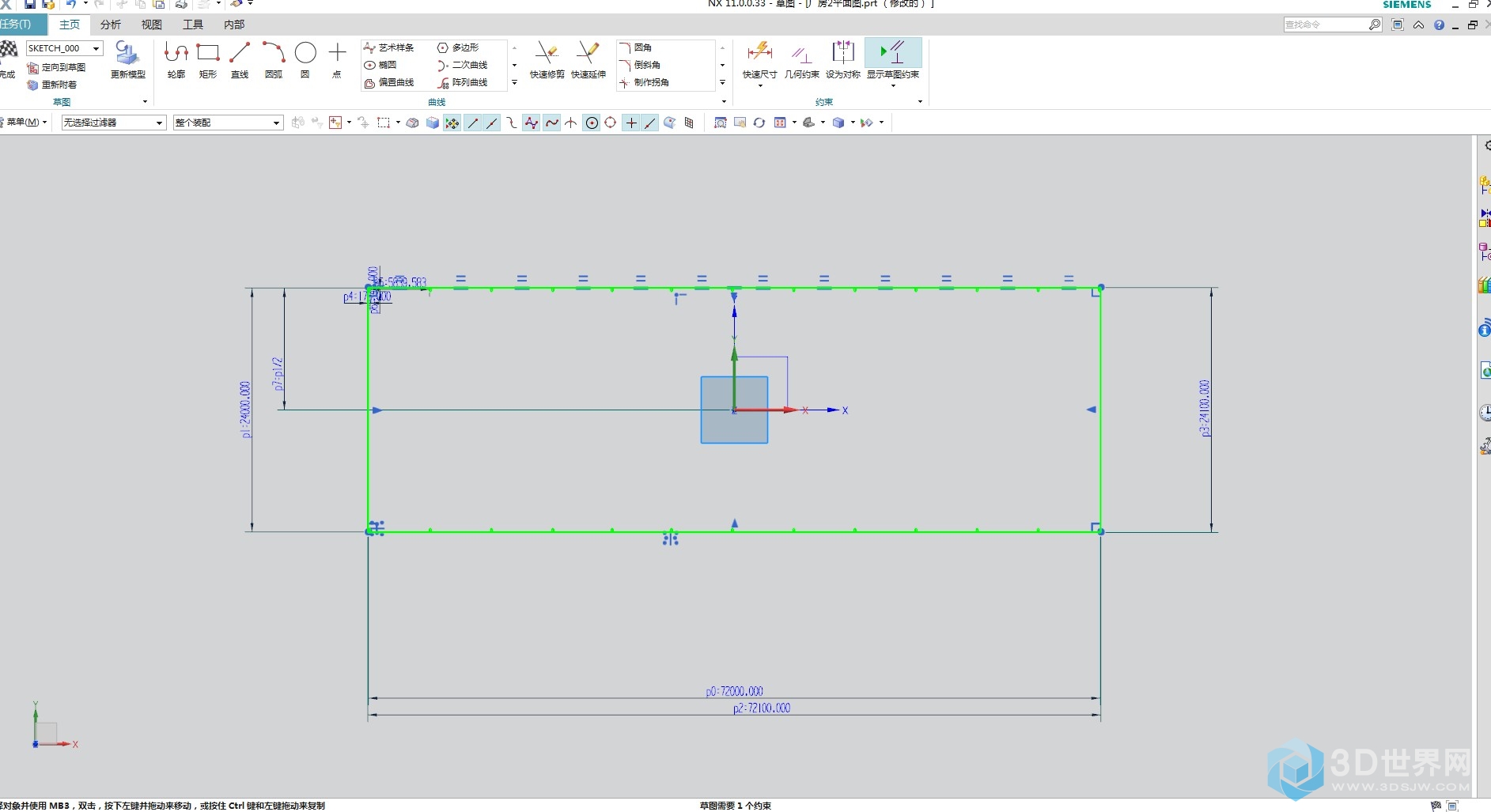Activate Quick Extend (快速延伸) tool
1491x812 pixels.
click(x=588, y=59)
